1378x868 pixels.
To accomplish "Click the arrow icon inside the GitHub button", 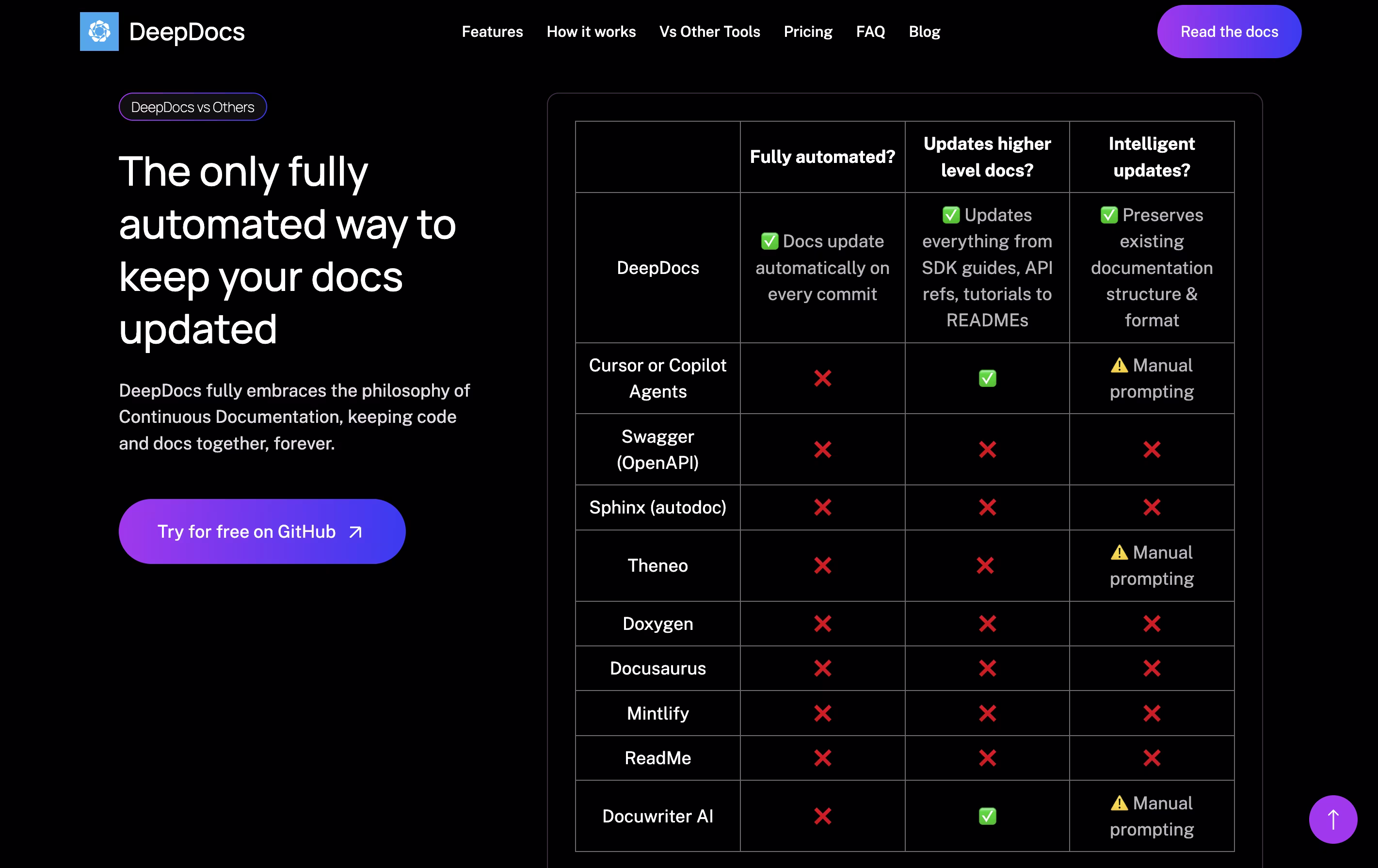I will point(355,531).
